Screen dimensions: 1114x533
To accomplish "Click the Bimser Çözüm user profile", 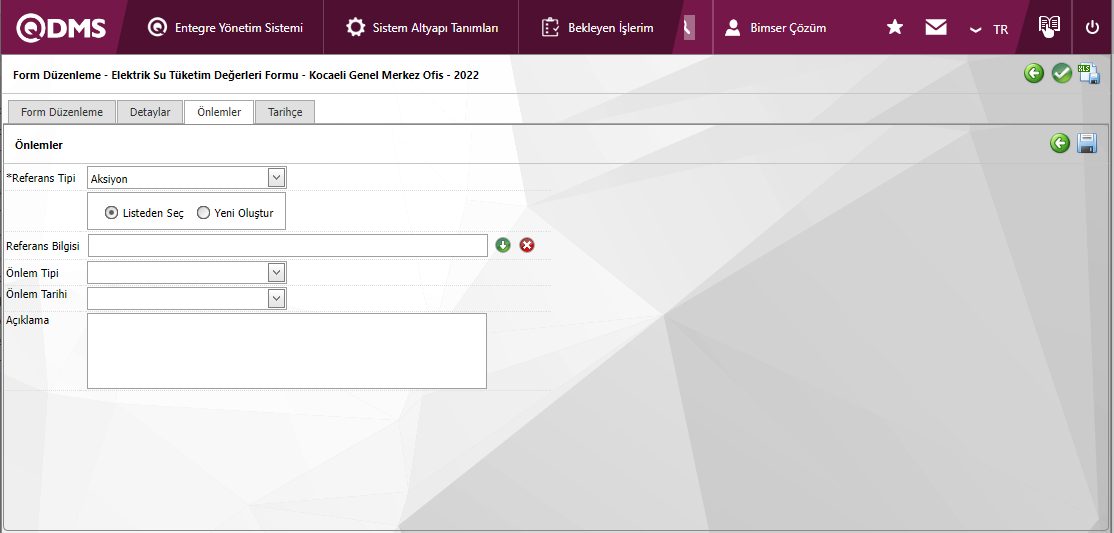I will click(775, 28).
